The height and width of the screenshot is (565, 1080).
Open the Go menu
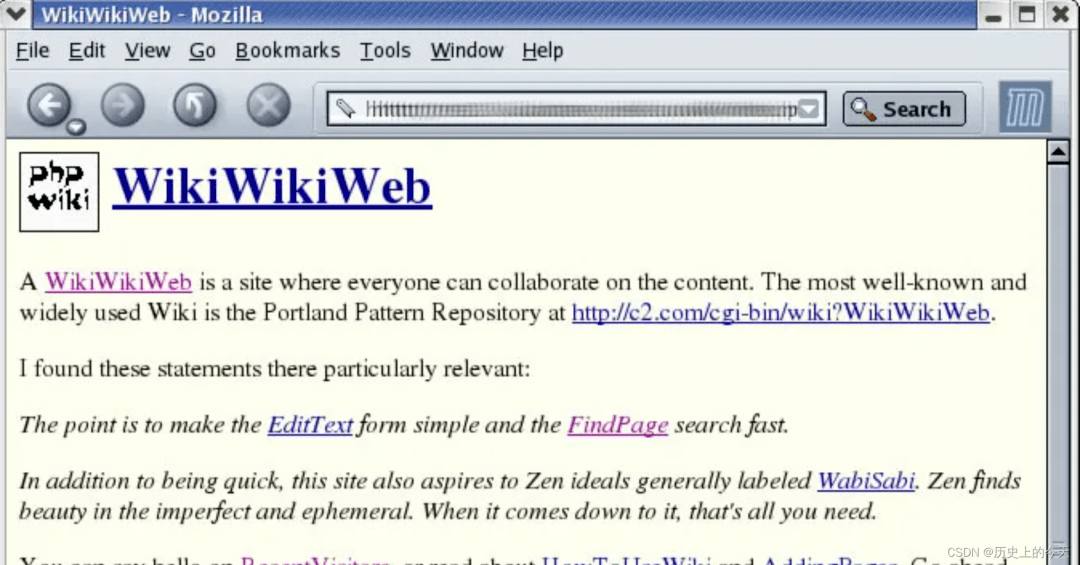pyautogui.click(x=202, y=50)
